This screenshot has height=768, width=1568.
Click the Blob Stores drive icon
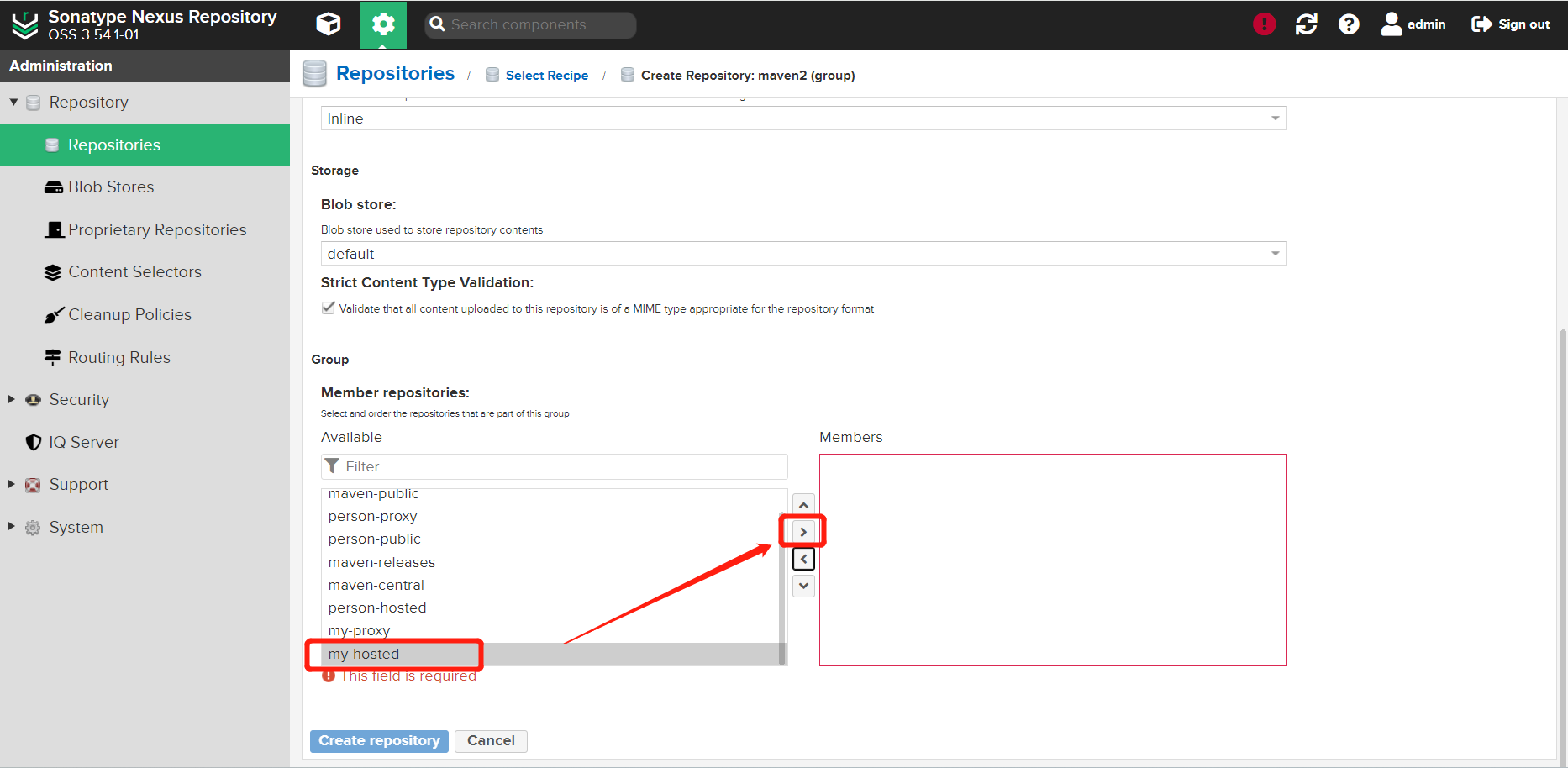click(54, 187)
